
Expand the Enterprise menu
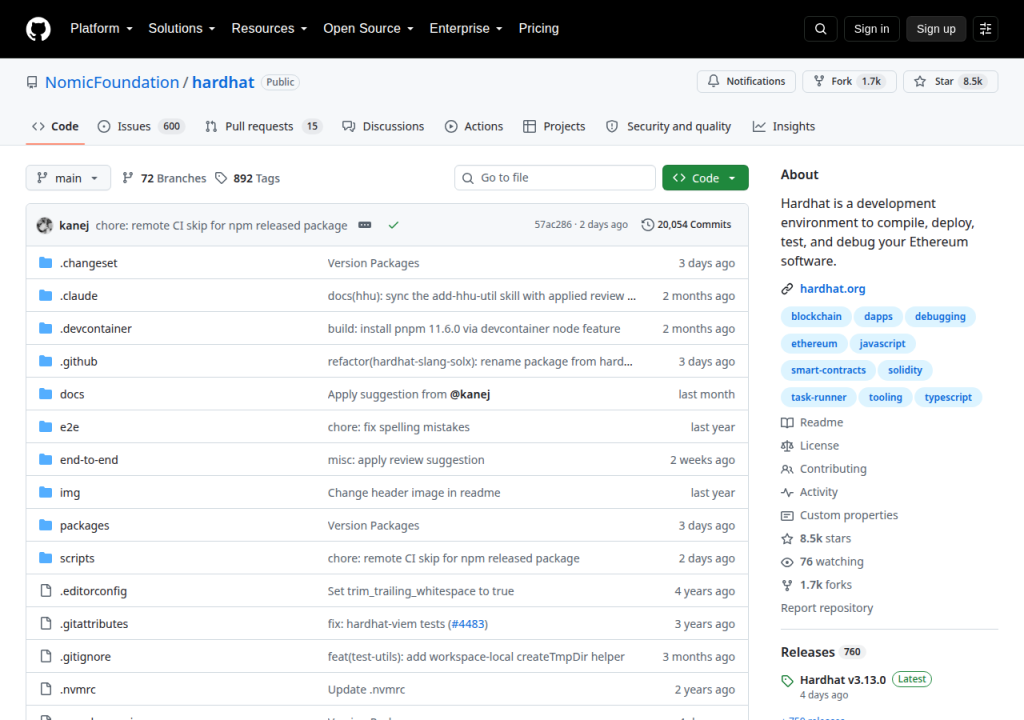(466, 29)
